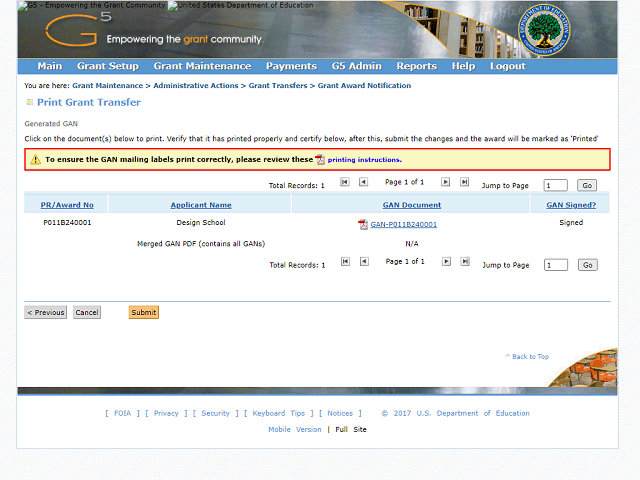The image size is (640, 480).
Task: Select Reports in the navigation bar
Action: pyautogui.click(x=416, y=66)
